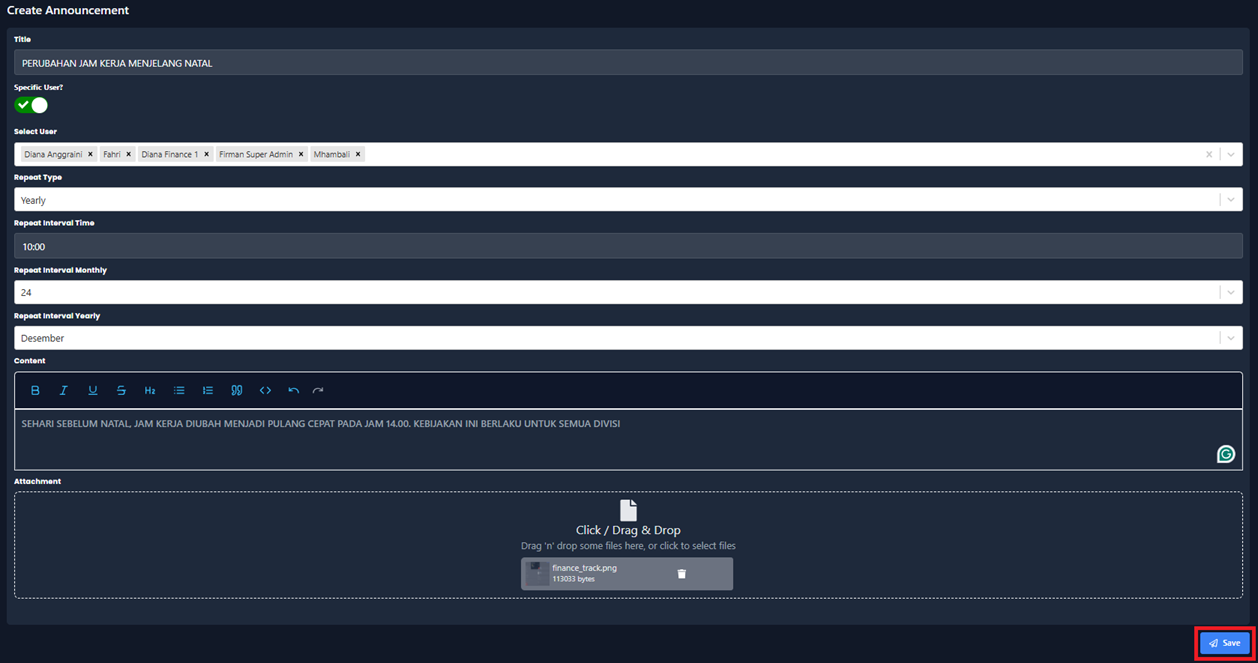Screen dimensions: 1258x663
Task: Click the Create Announcement heading
Action: [68, 10]
